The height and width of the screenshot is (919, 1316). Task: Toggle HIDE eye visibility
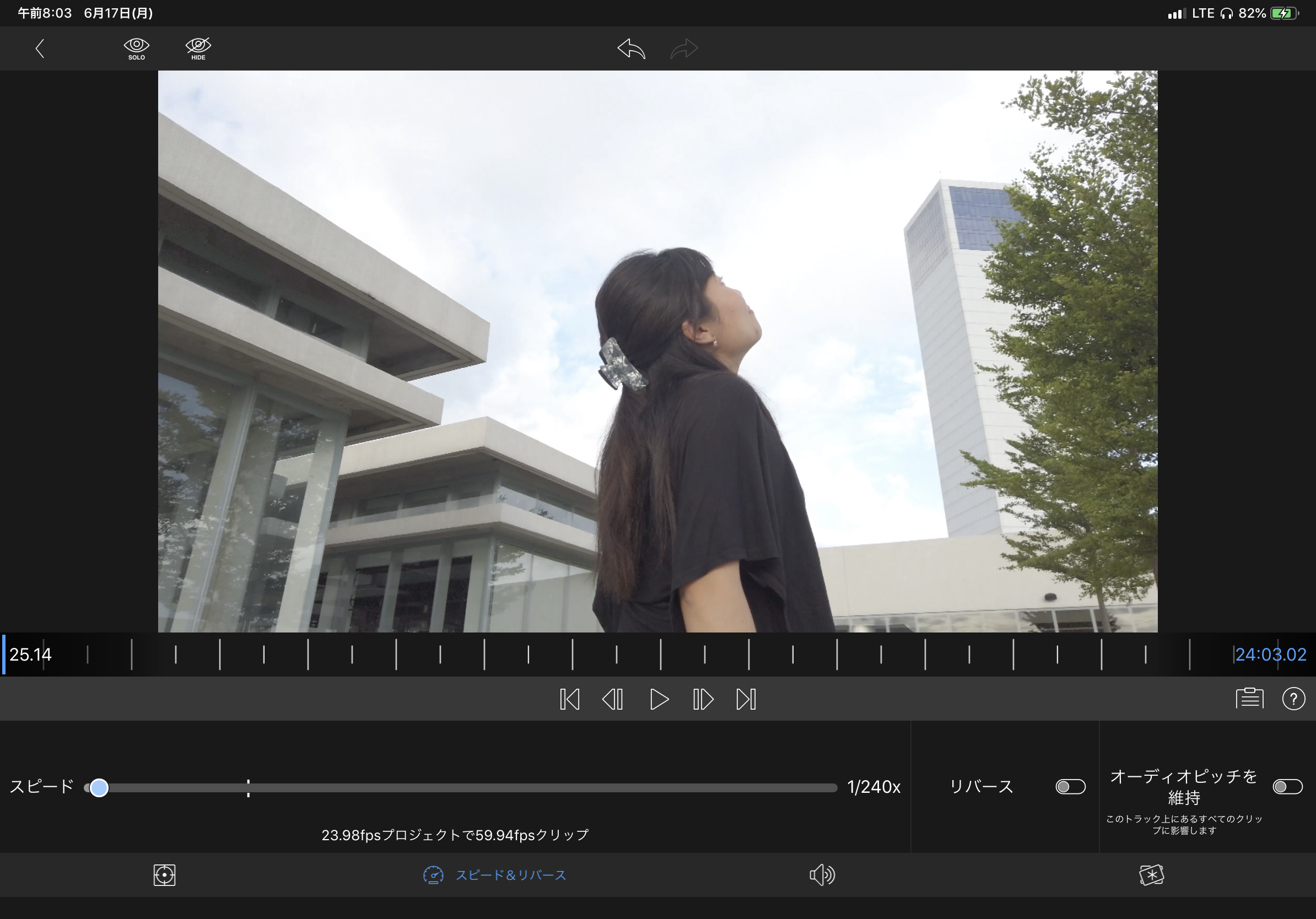pyautogui.click(x=198, y=48)
